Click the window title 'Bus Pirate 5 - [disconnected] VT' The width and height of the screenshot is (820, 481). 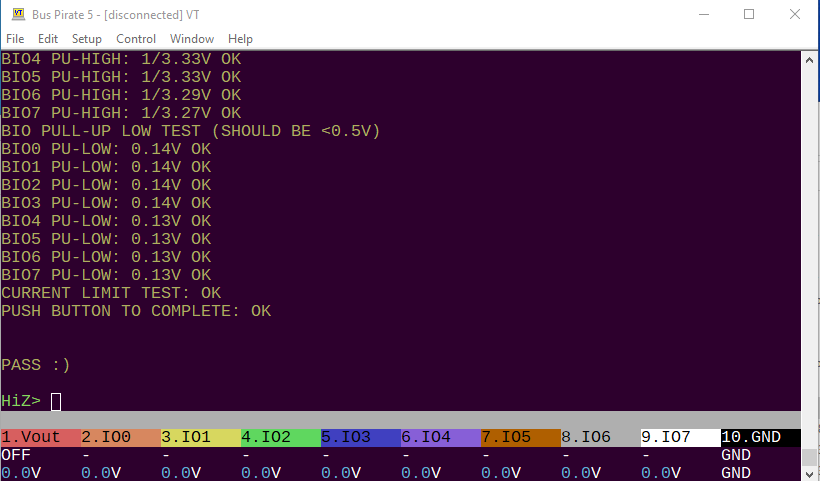[116, 15]
